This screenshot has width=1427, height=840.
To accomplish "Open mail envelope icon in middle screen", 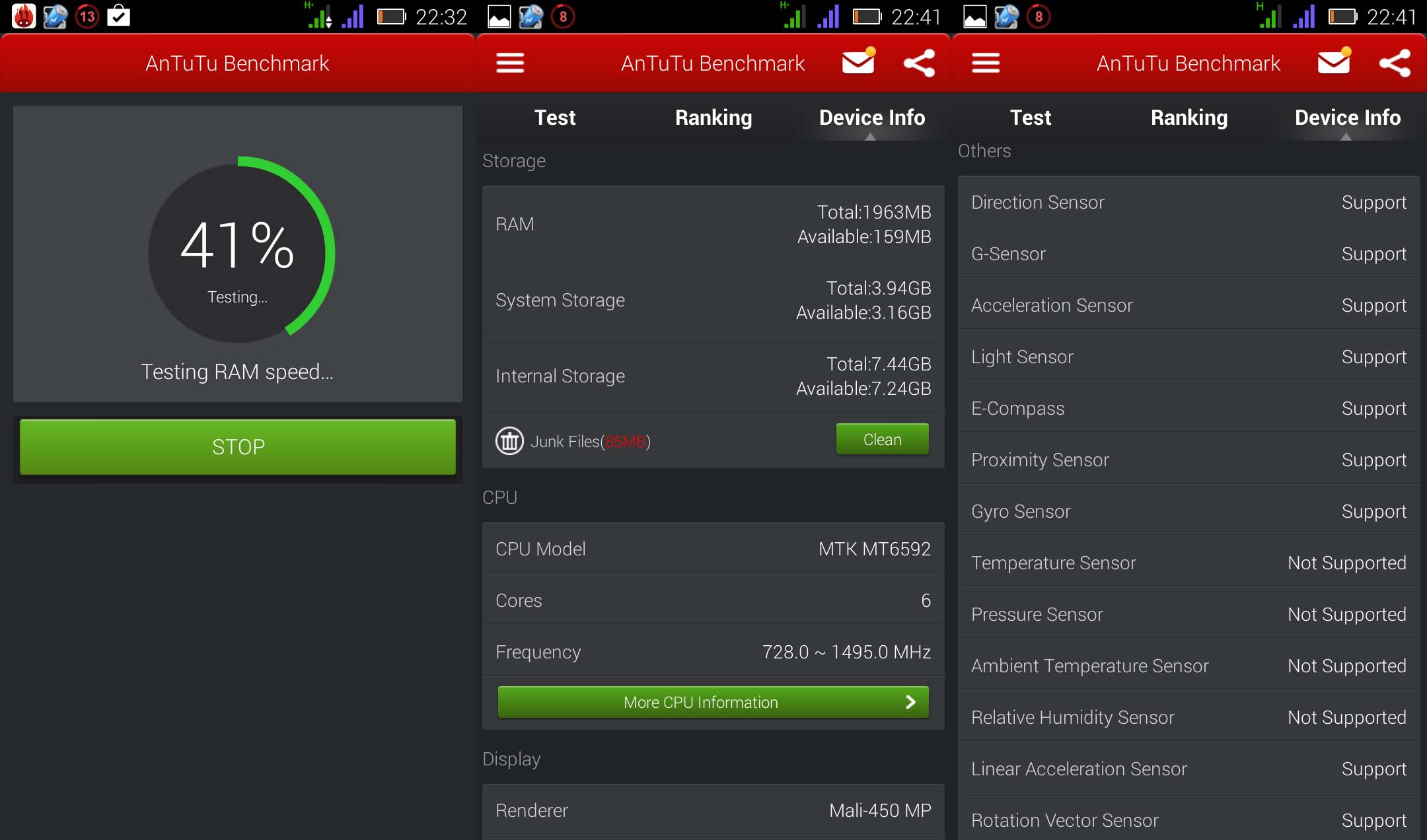I will click(x=859, y=62).
